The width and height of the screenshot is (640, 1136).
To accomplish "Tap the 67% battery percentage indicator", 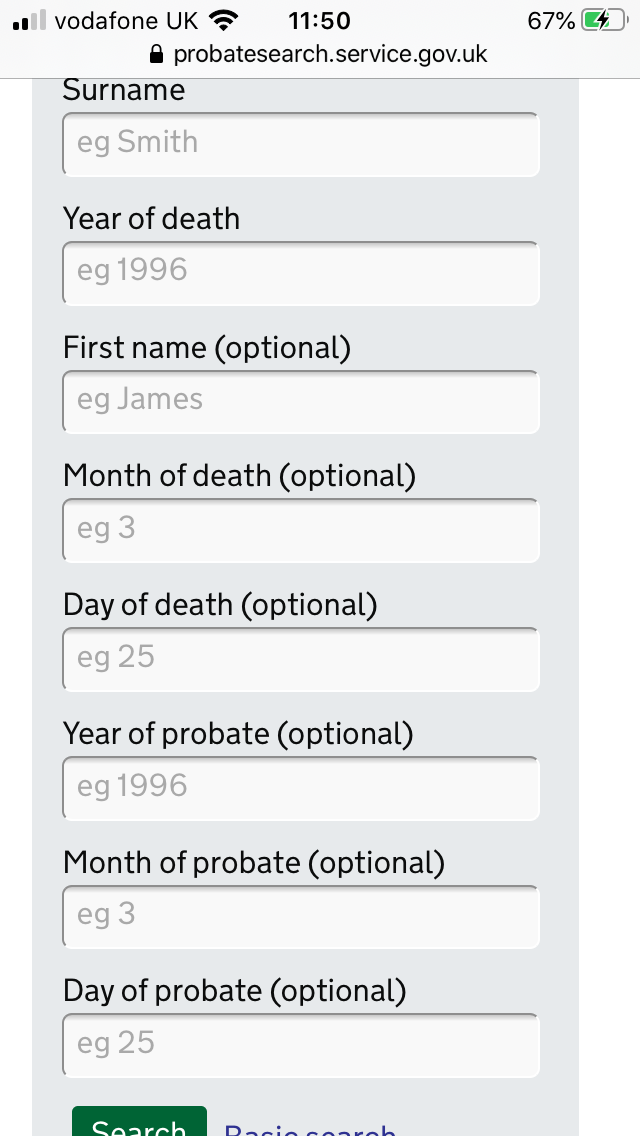I will [x=551, y=21].
